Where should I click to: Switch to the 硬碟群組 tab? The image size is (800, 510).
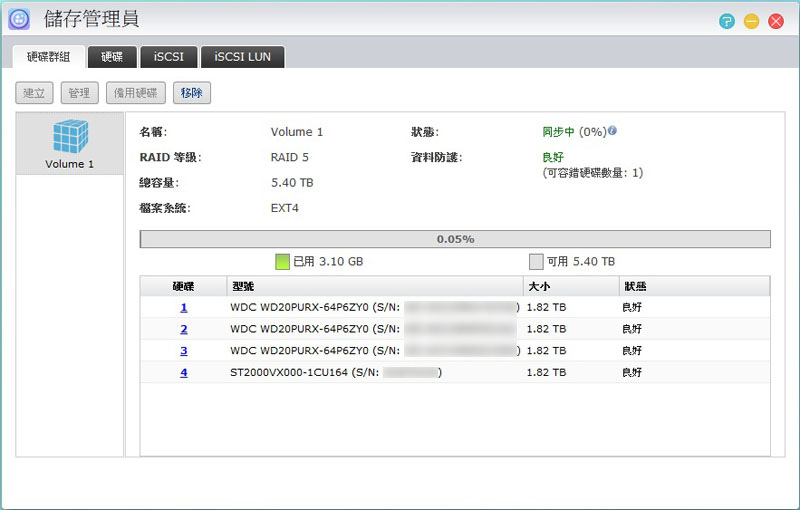(48, 57)
